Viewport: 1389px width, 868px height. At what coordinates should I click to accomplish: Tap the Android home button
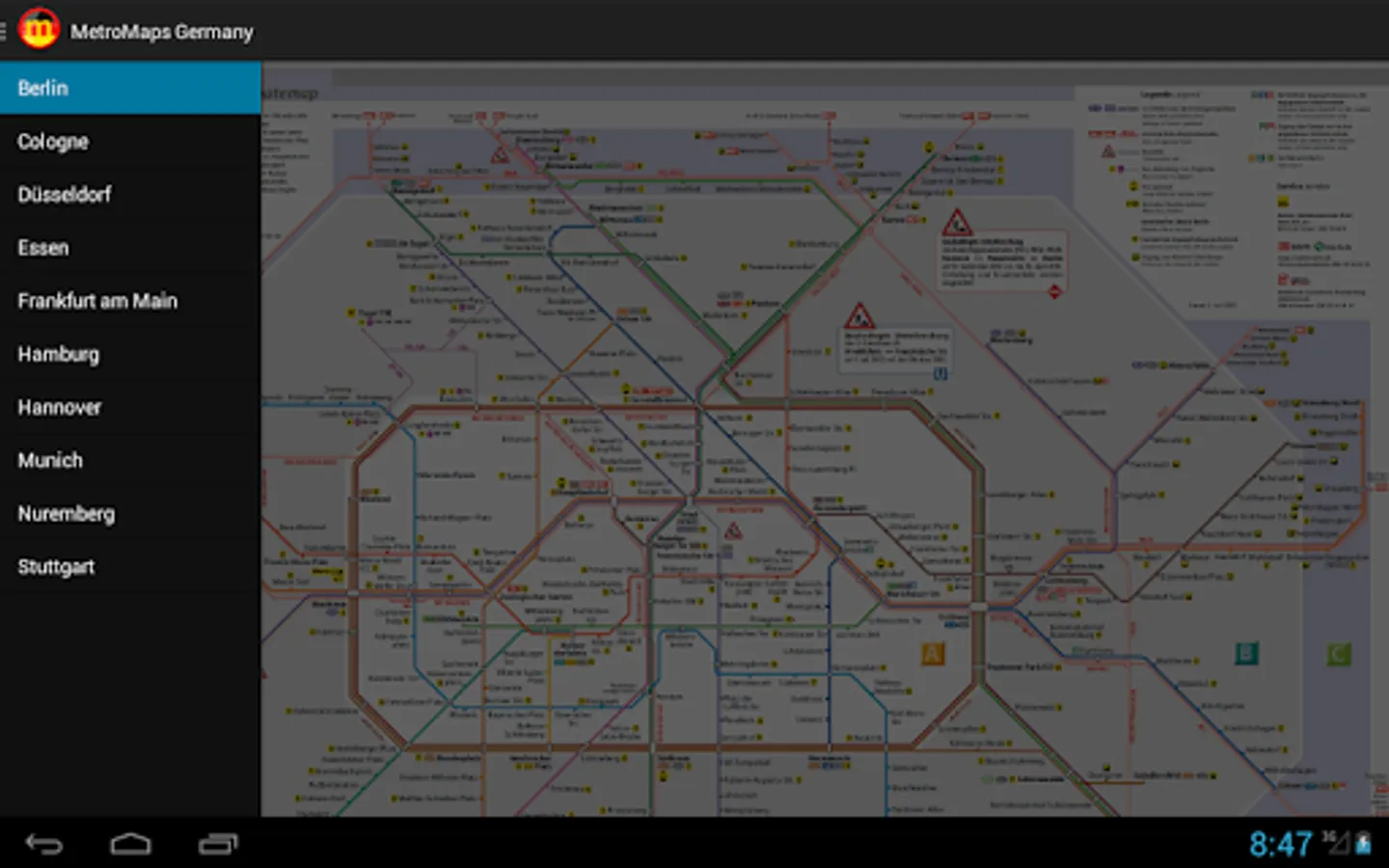[x=130, y=845]
